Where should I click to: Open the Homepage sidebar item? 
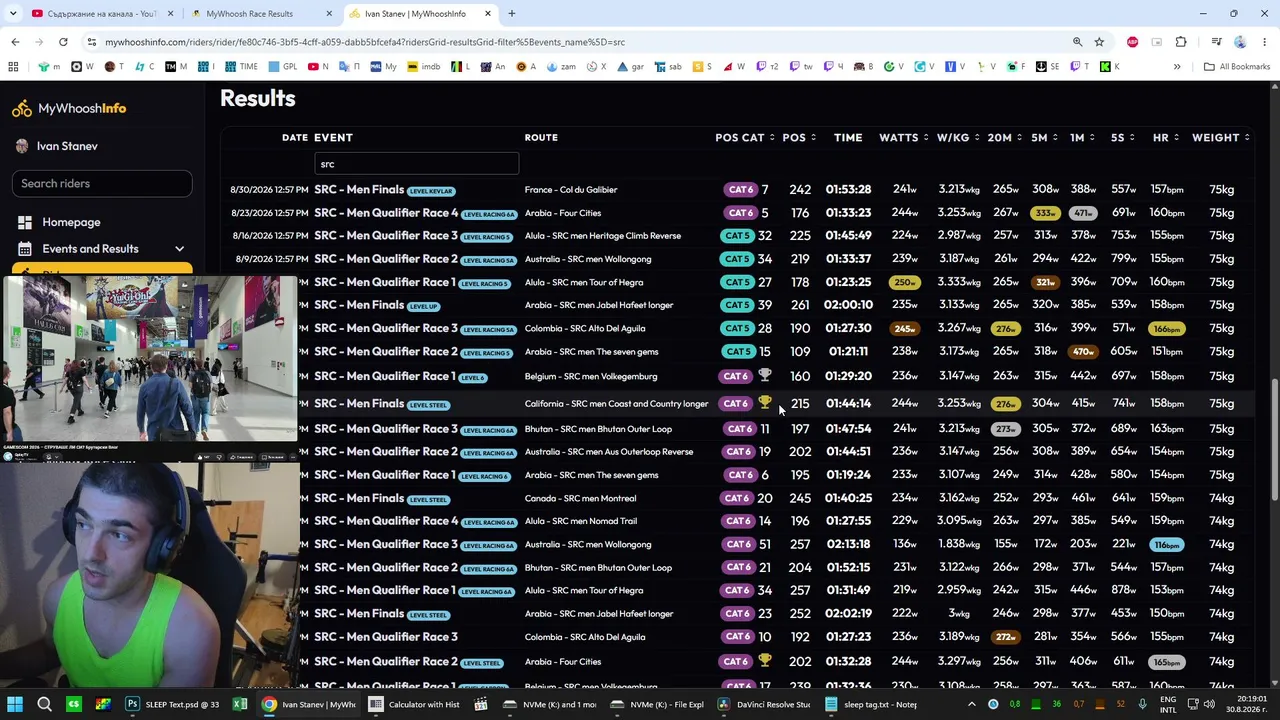pos(71,222)
